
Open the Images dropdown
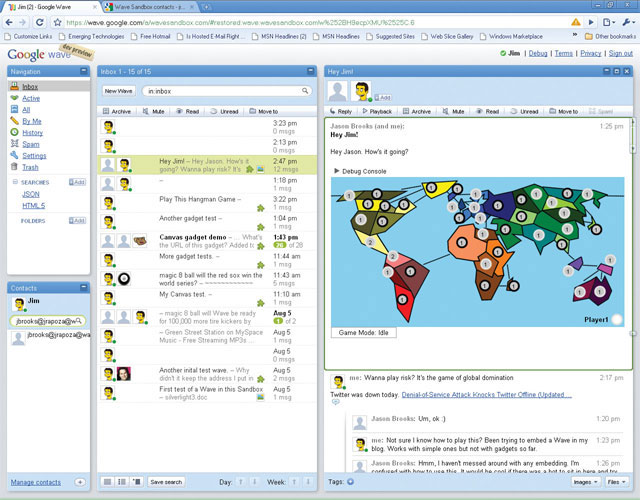click(x=585, y=482)
